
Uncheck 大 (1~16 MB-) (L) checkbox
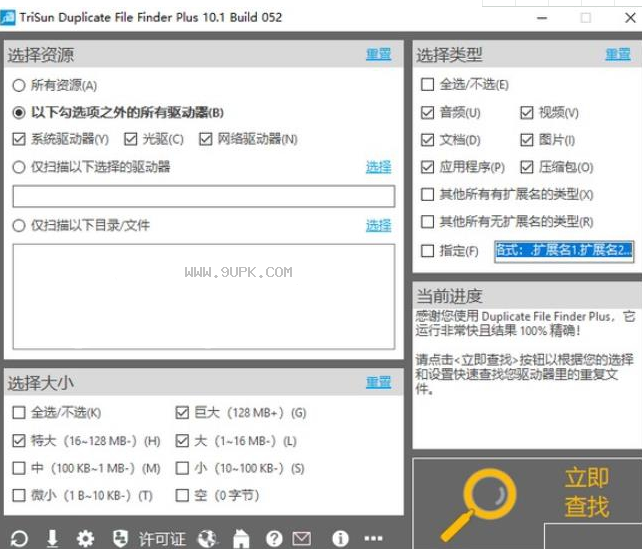pos(182,441)
